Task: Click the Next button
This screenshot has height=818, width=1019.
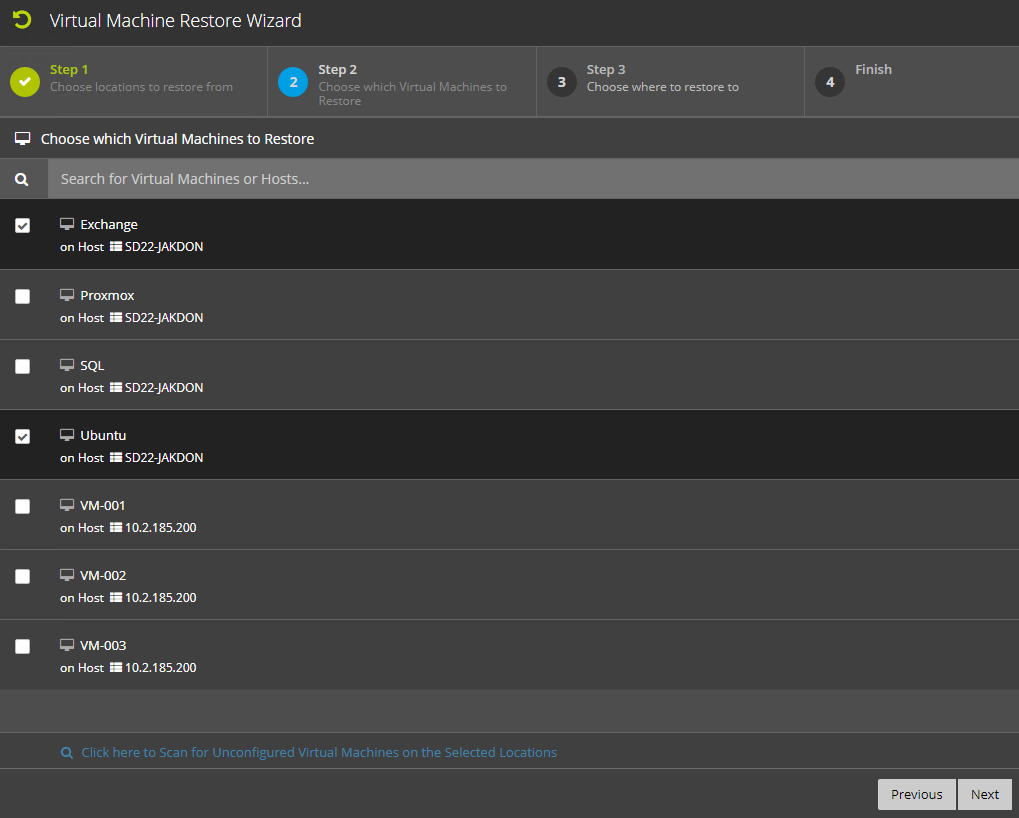Action: click(x=985, y=794)
